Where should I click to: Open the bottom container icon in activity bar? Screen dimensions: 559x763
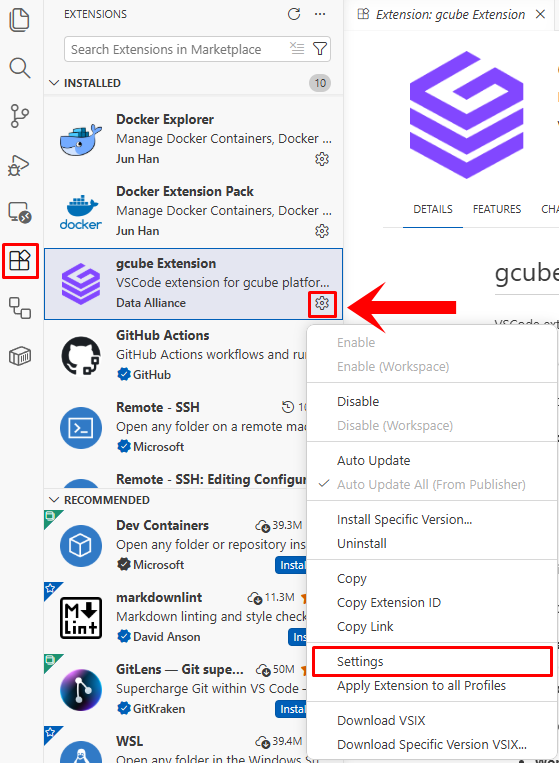20,356
